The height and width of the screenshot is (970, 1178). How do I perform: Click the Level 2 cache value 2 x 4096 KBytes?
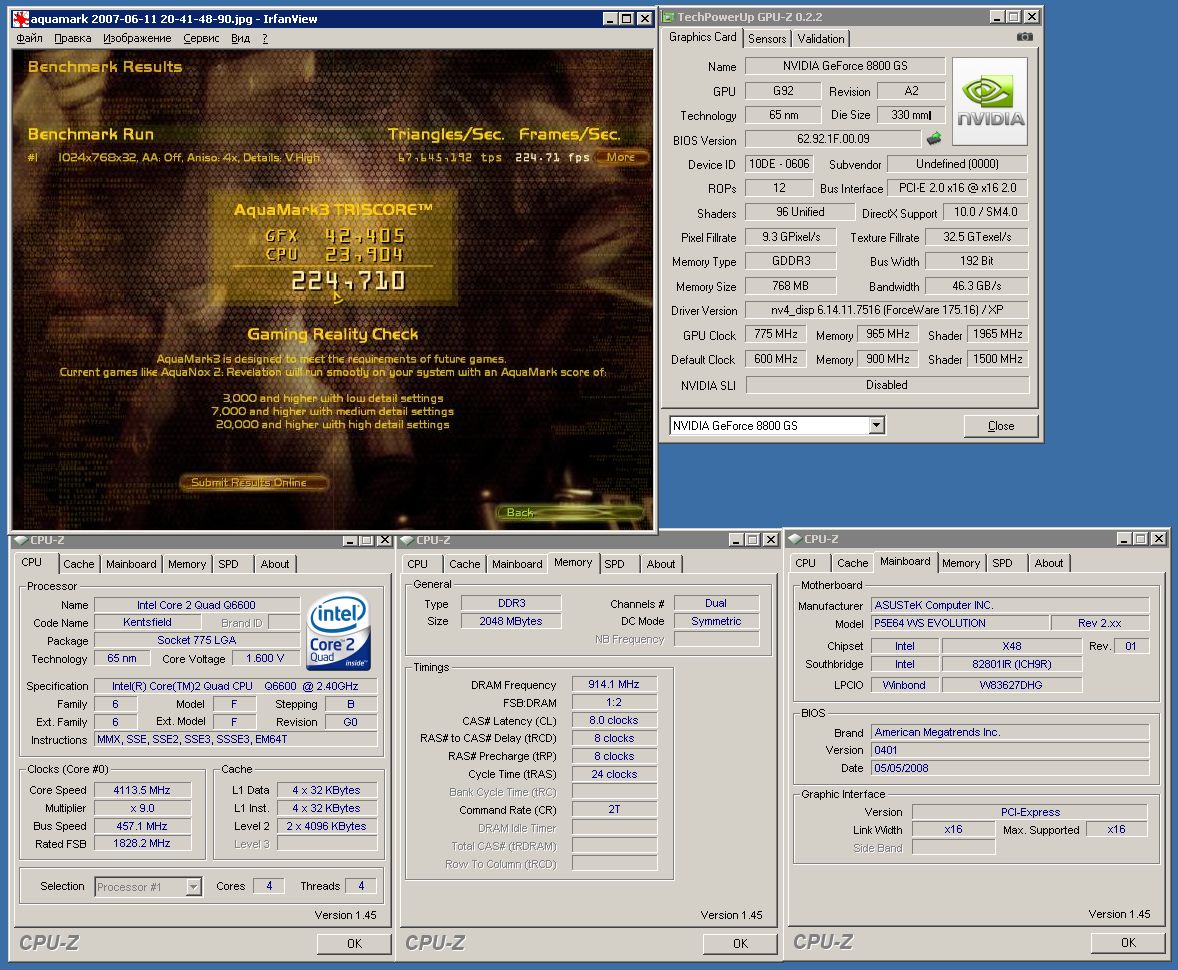click(326, 826)
